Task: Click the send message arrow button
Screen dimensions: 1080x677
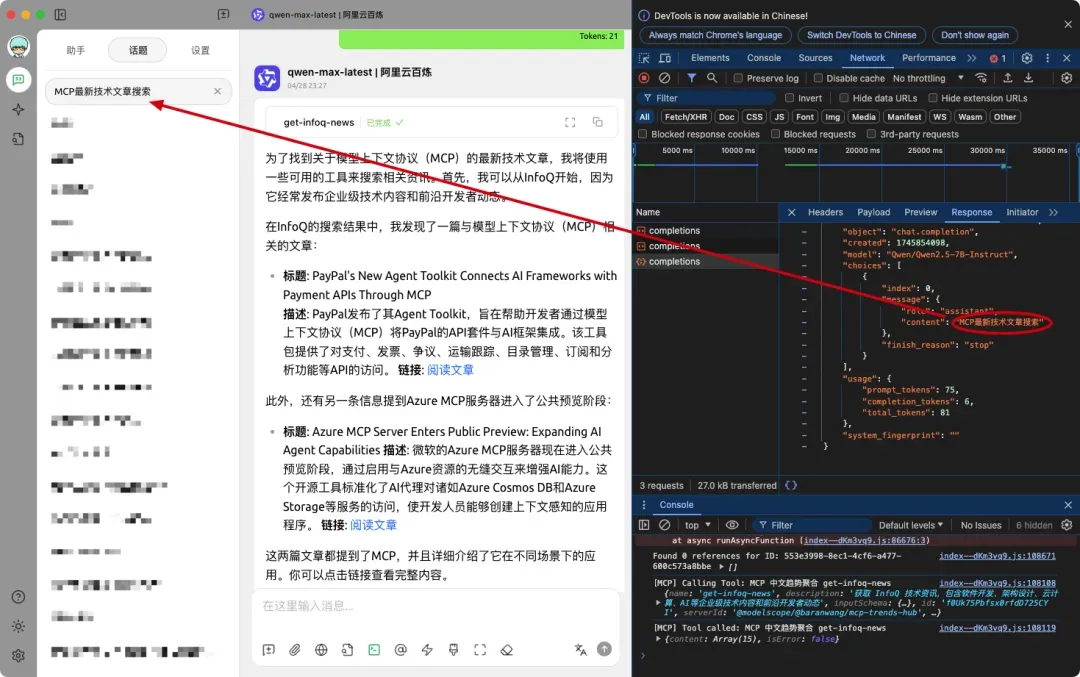Action: pyautogui.click(x=604, y=649)
